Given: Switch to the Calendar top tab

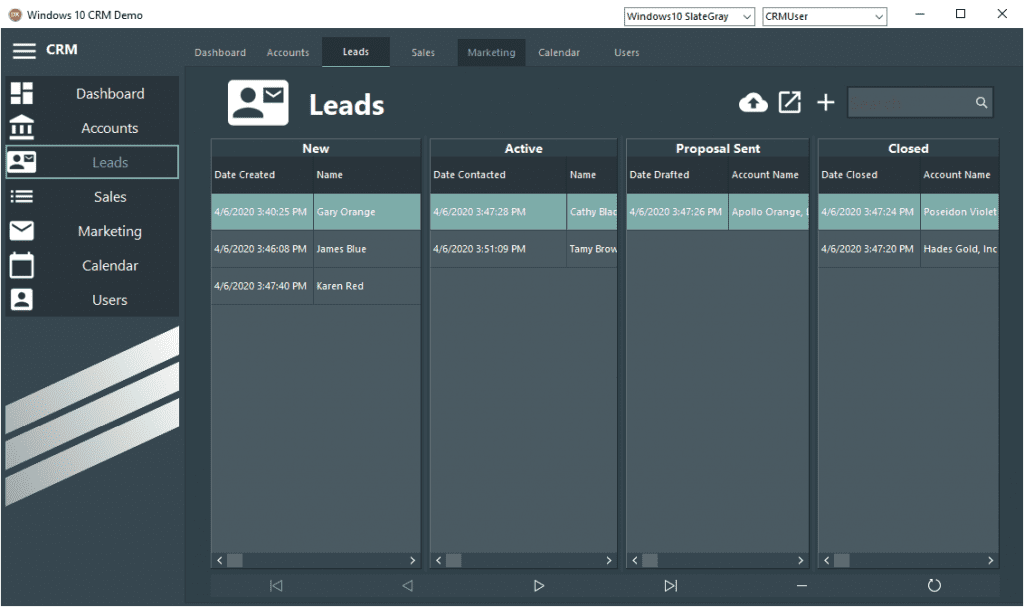Looking at the screenshot, I should [x=559, y=52].
